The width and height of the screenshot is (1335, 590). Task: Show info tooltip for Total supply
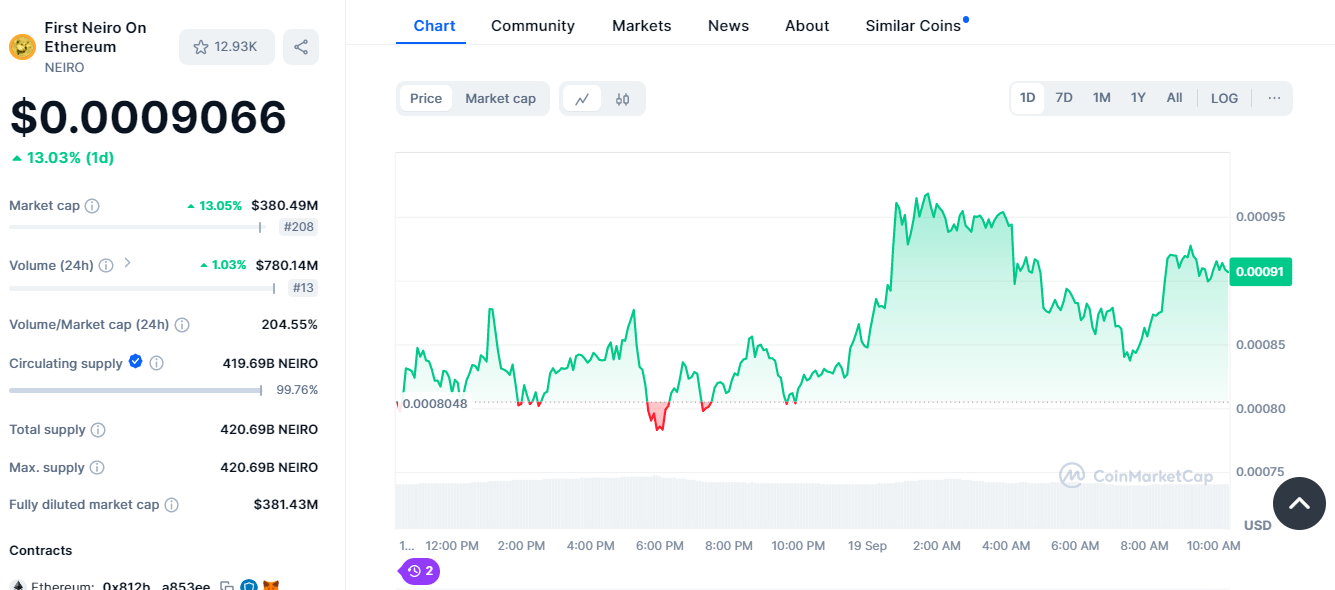click(x=98, y=430)
